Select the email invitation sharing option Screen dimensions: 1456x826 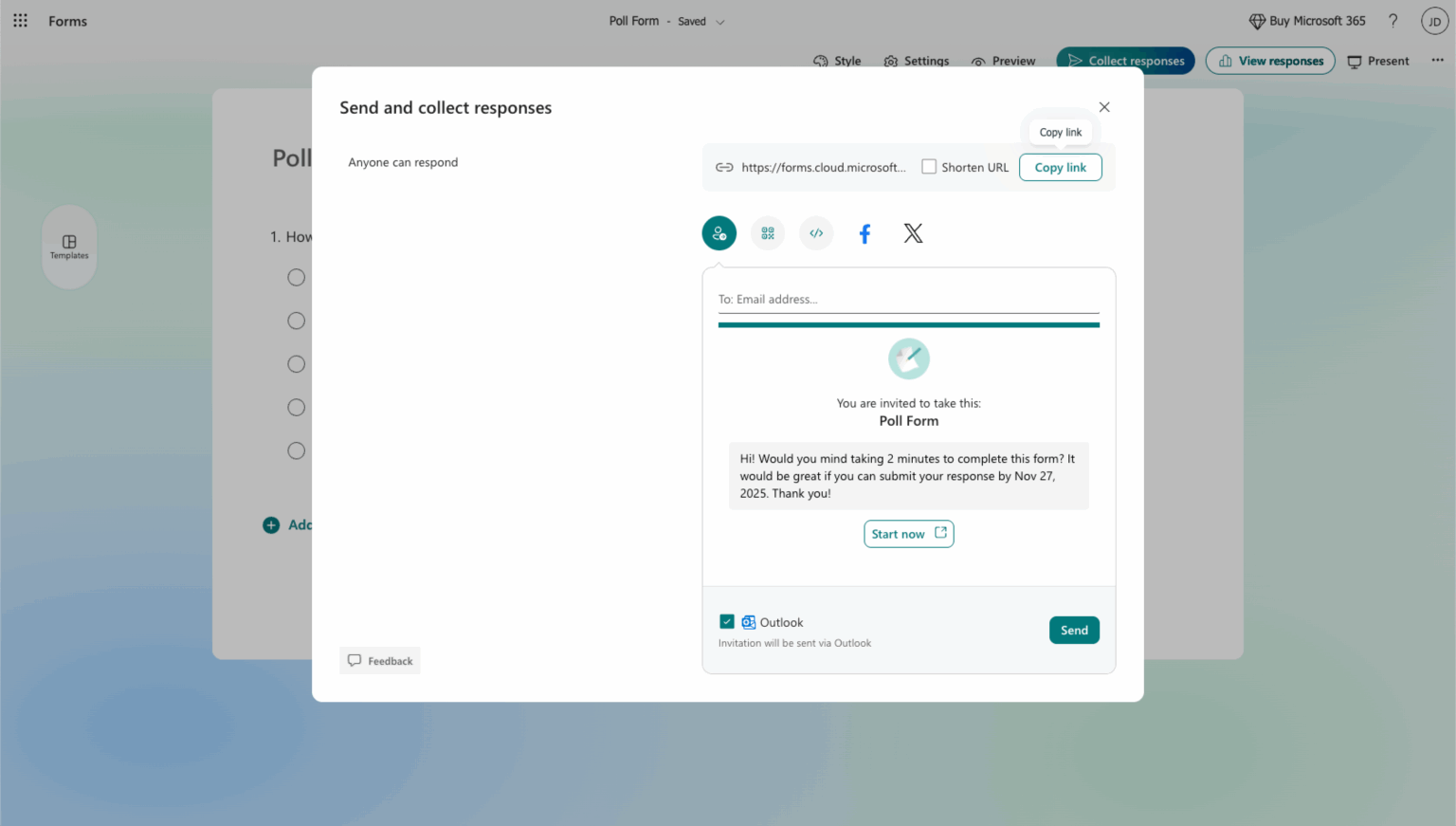[719, 232]
